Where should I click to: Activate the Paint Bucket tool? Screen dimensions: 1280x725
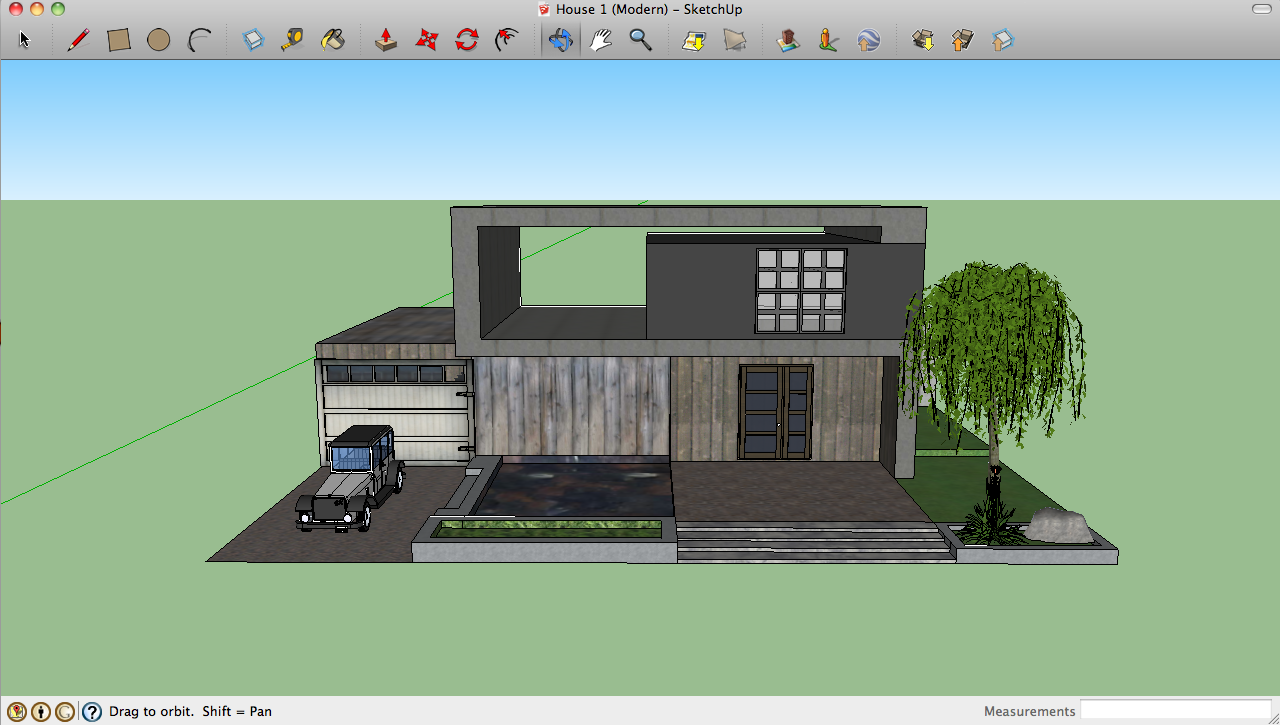pos(332,40)
